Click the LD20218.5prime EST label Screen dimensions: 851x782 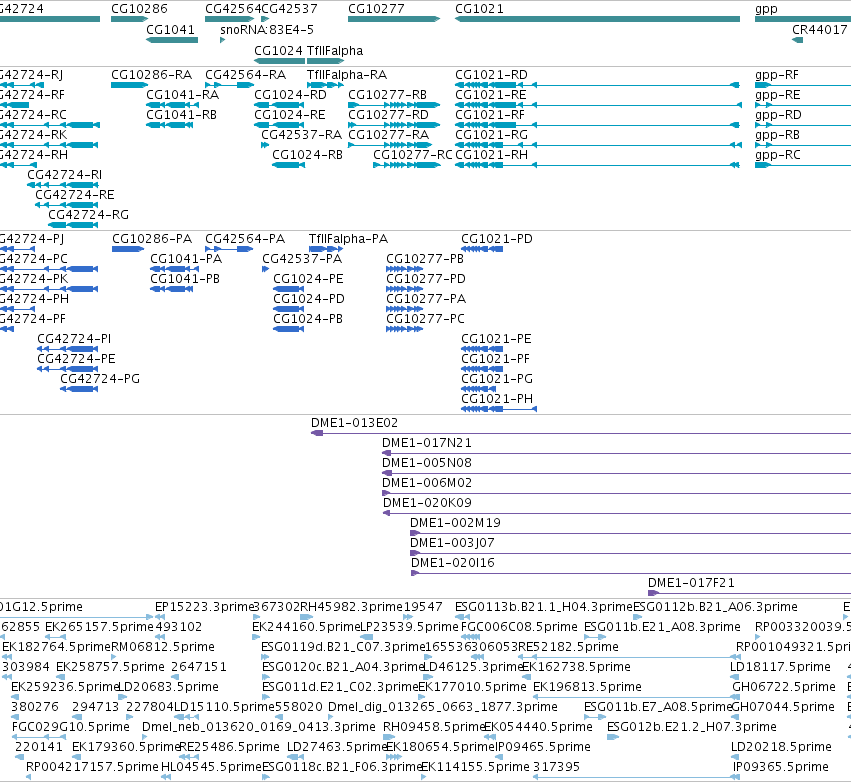781,747
